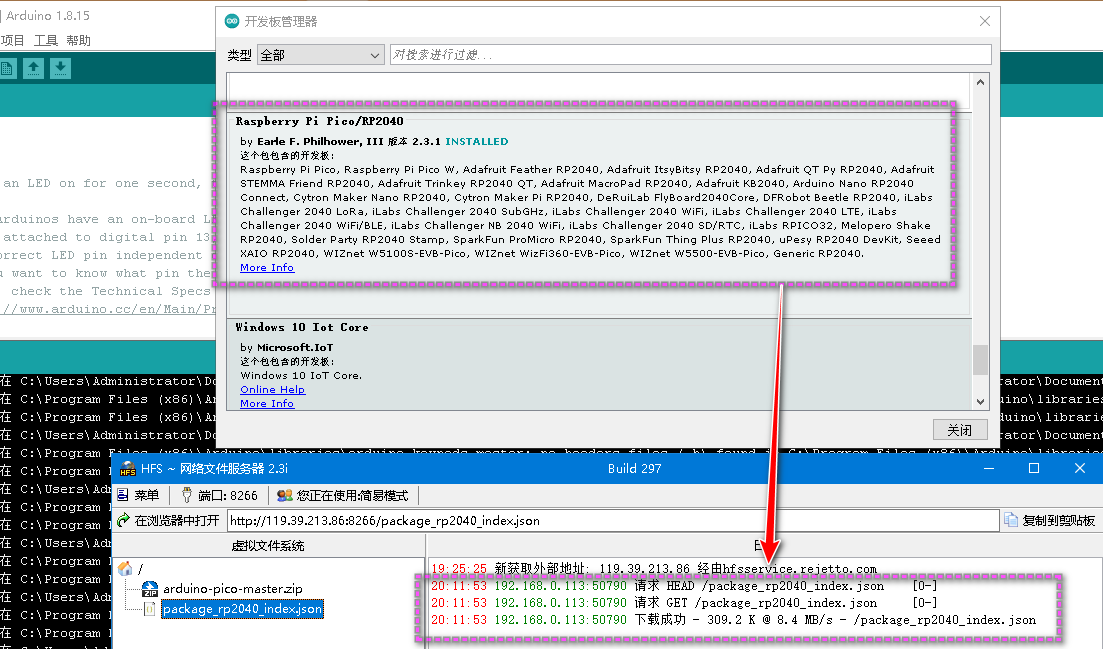The image size is (1103, 649).
Task: Click the HEAD request log line
Action: pyautogui.click(x=684, y=586)
